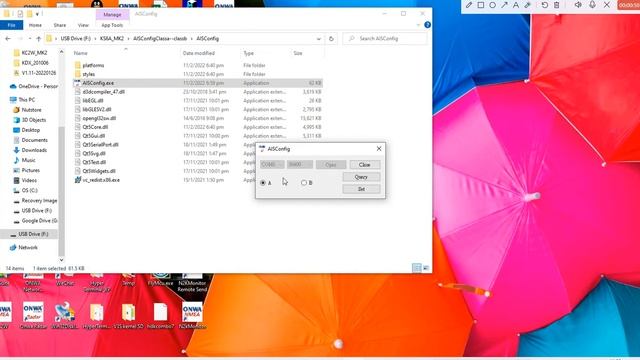Refresh the current folder
640x360 pixels.
331,39
